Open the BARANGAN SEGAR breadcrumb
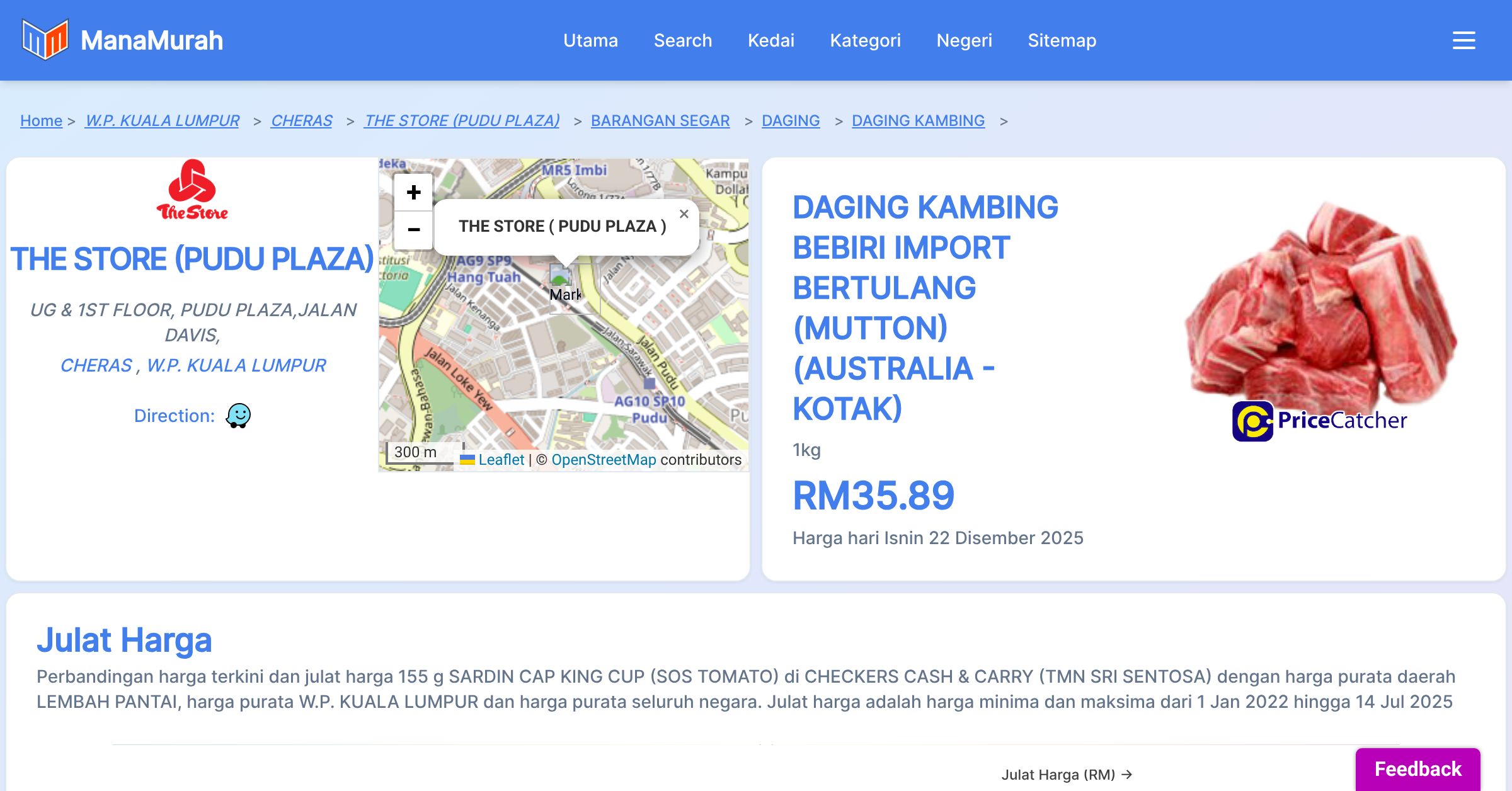 (x=660, y=120)
